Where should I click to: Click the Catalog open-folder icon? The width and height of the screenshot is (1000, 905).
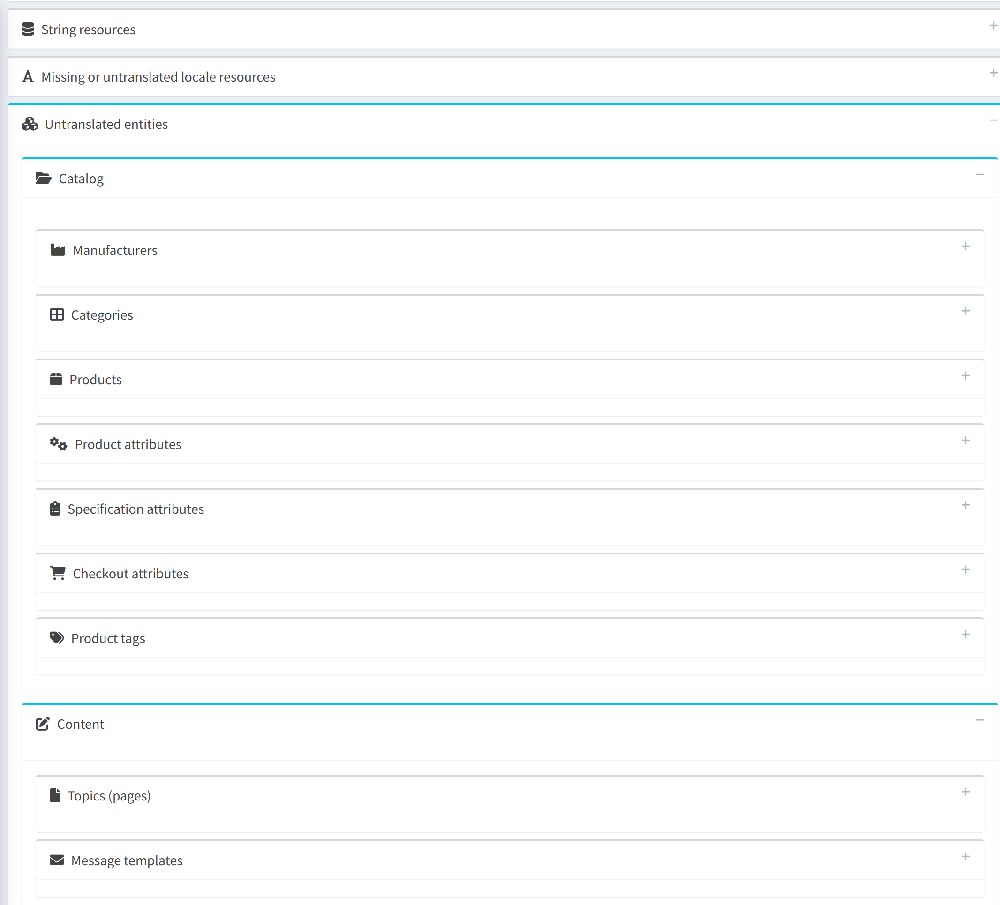pyautogui.click(x=43, y=178)
